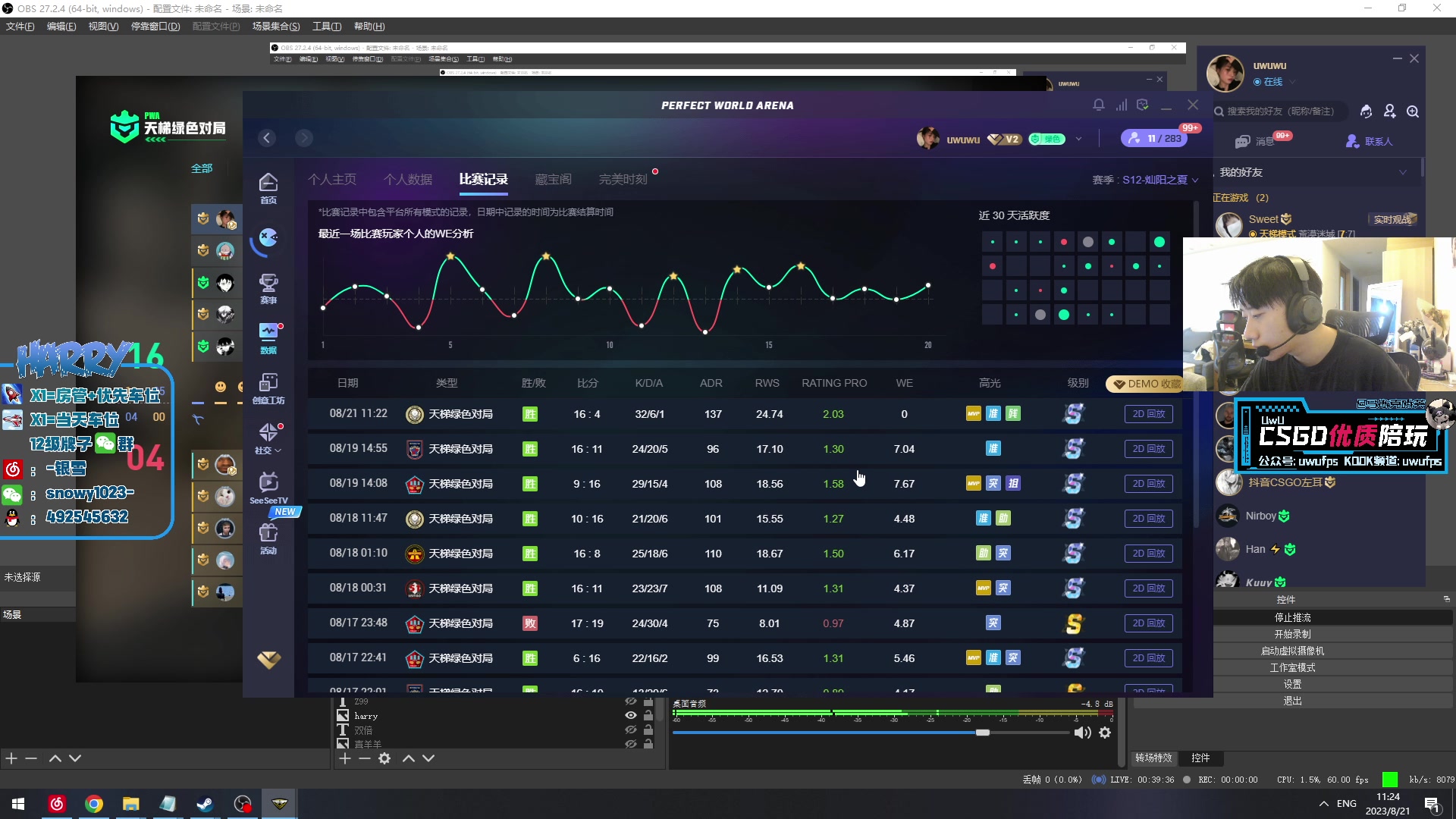
Task: Open 桌面音频 audio settings gear
Action: [x=1105, y=733]
